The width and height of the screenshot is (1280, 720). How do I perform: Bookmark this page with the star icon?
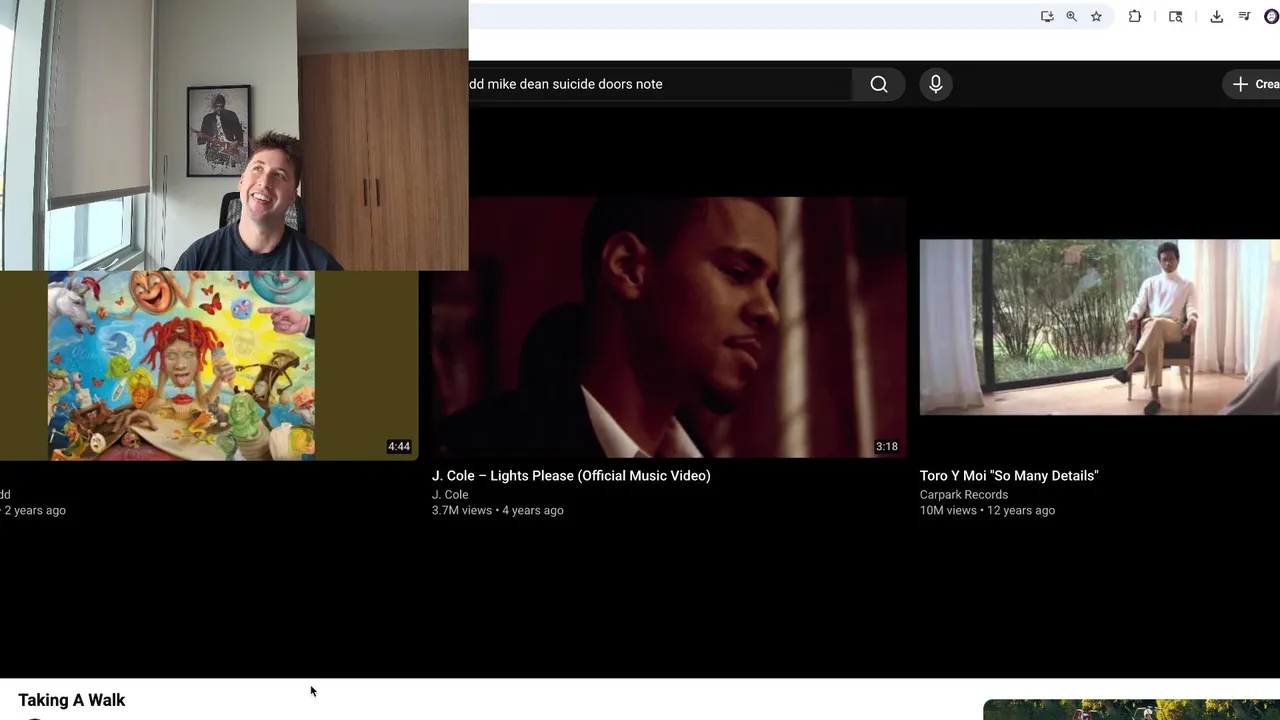pyautogui.click(x=1096, y=16)
